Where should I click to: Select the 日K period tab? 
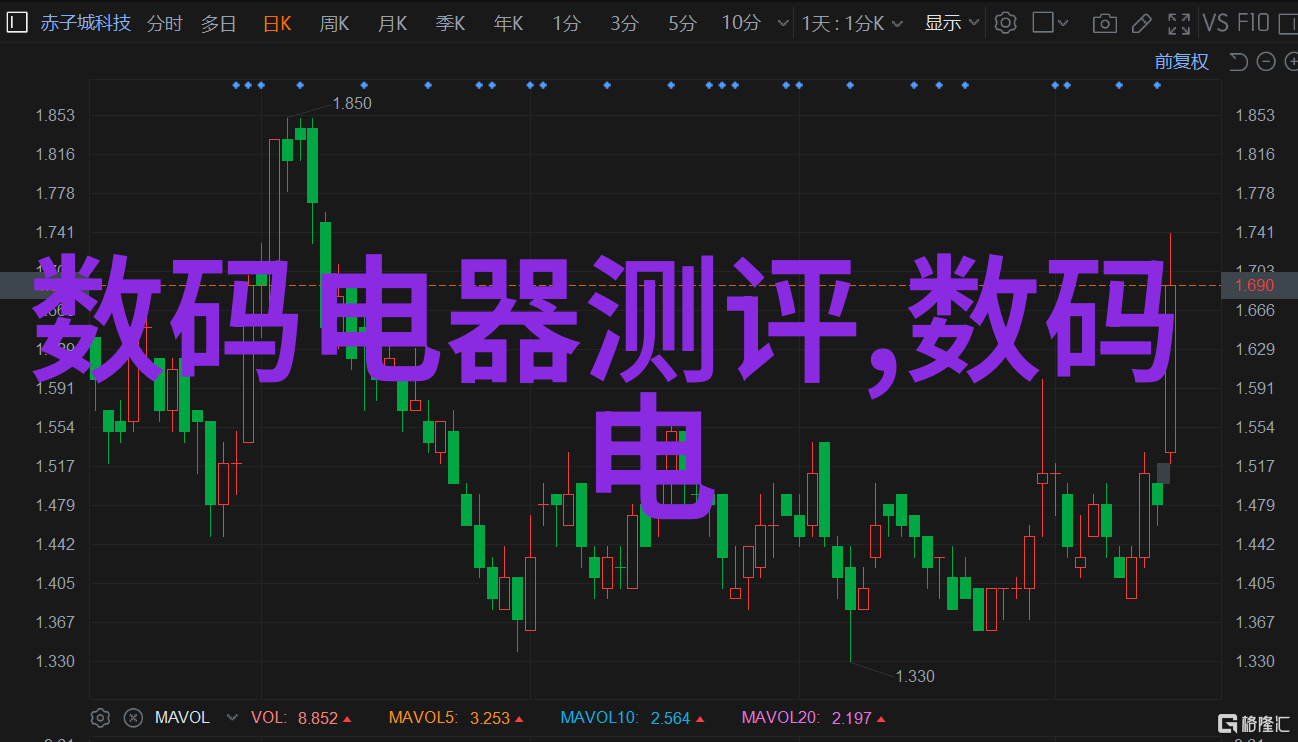(278, 23)
